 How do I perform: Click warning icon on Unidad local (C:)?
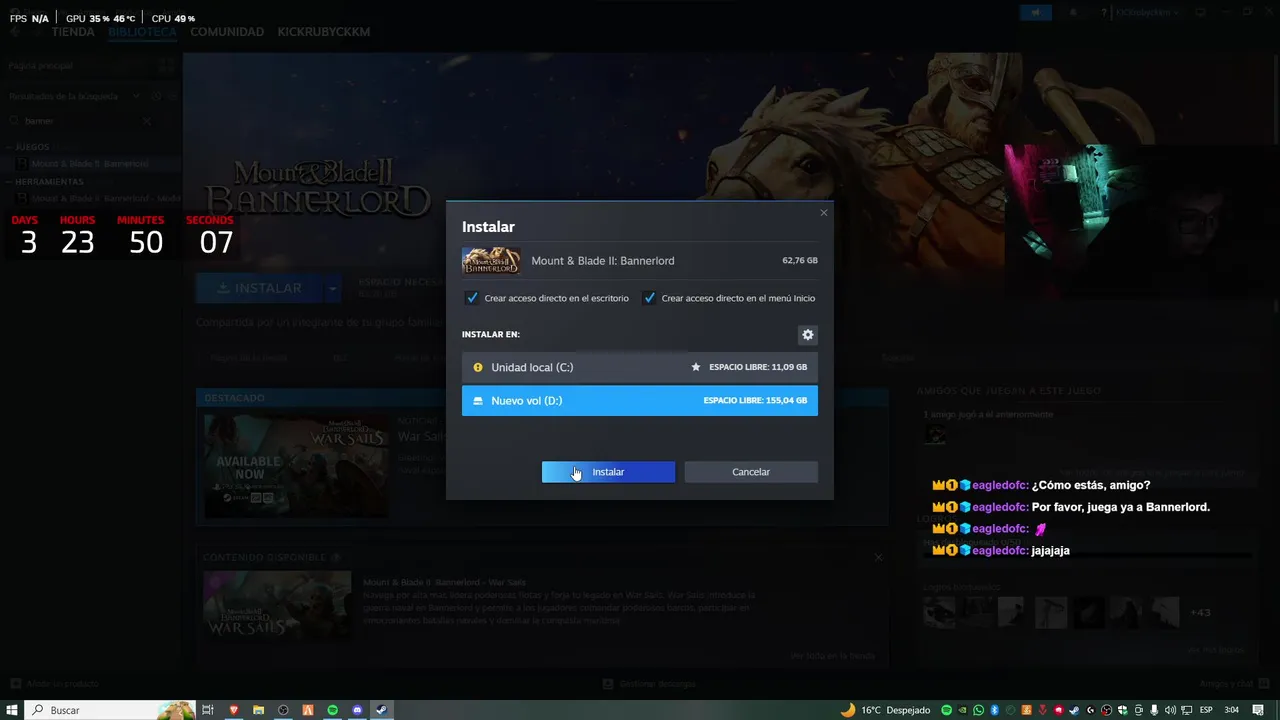point(478,367)
